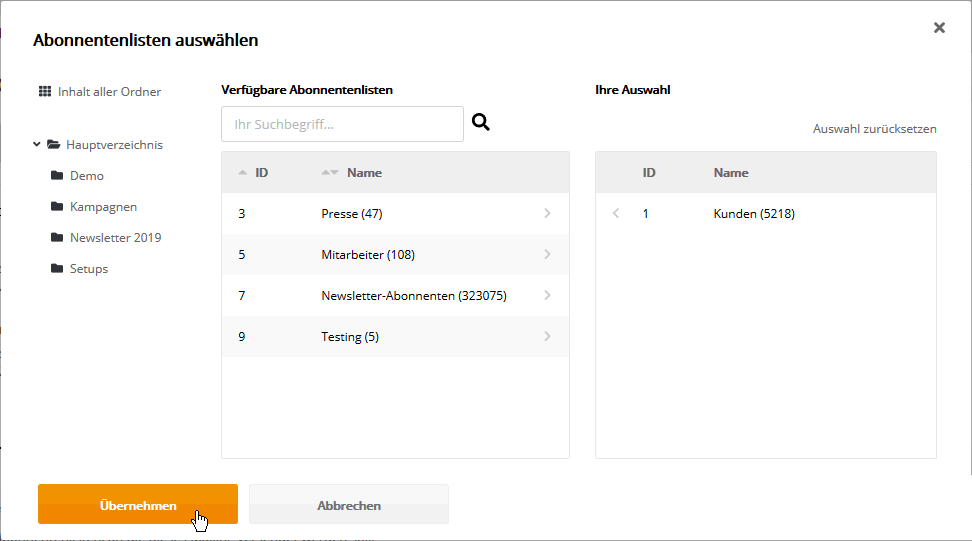Click the Übernehmen button

[138, 504]
